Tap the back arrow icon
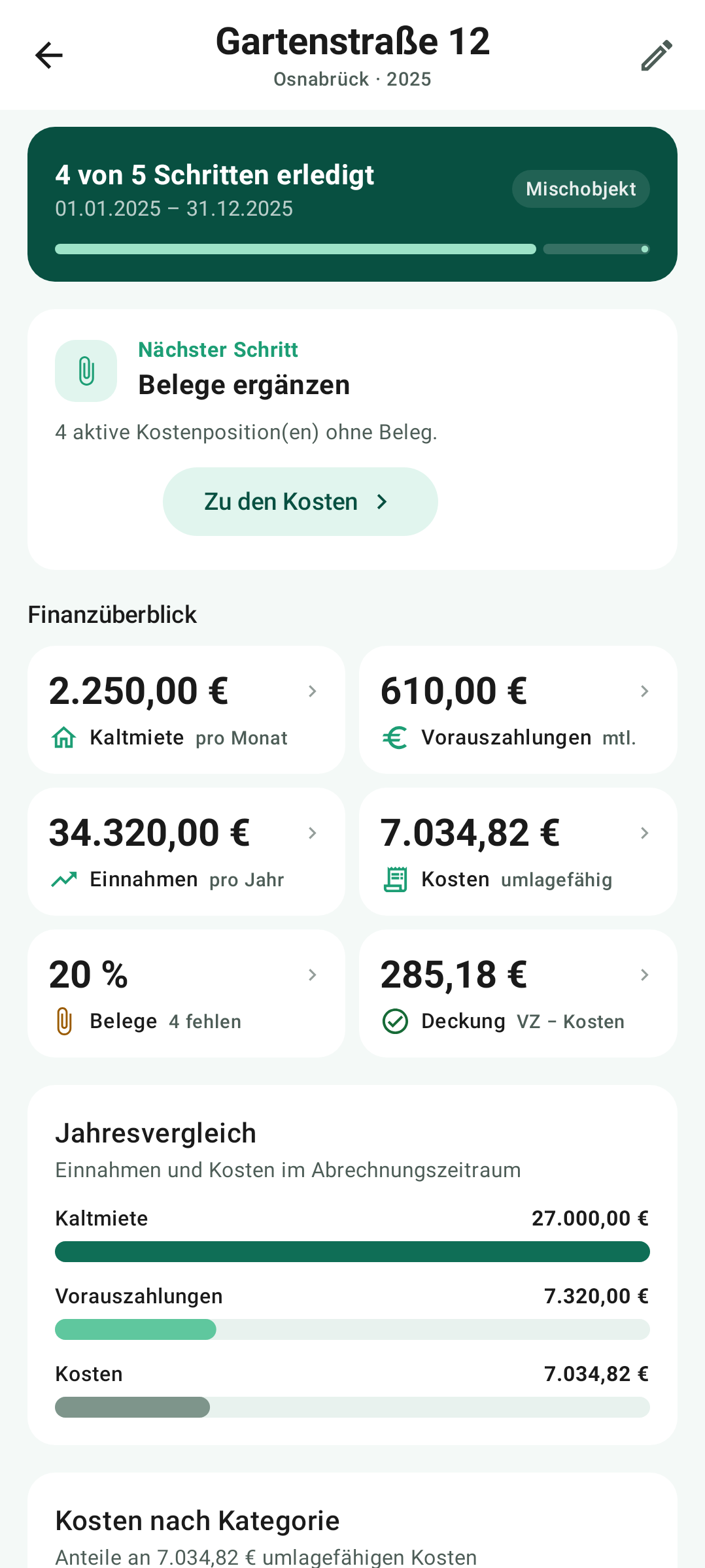 click(49, 55)
